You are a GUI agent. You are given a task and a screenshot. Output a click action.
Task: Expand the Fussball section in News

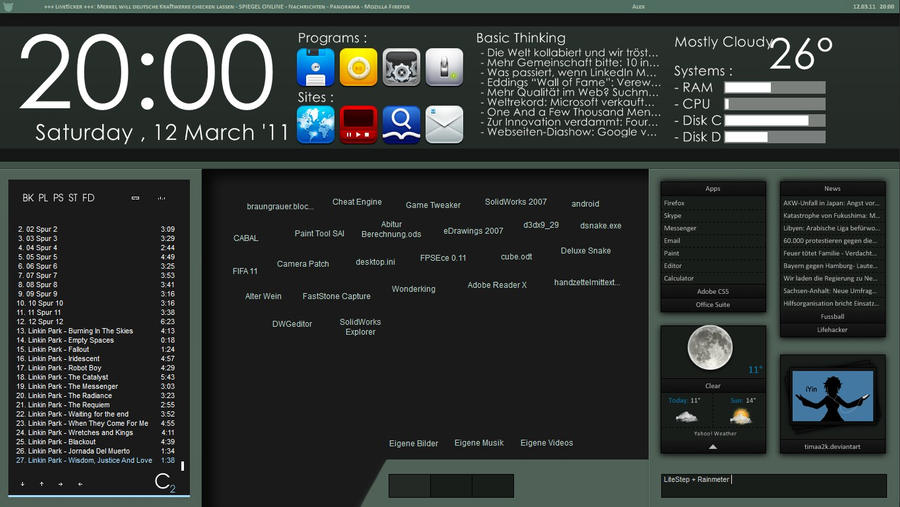click(x=832, y=316)
